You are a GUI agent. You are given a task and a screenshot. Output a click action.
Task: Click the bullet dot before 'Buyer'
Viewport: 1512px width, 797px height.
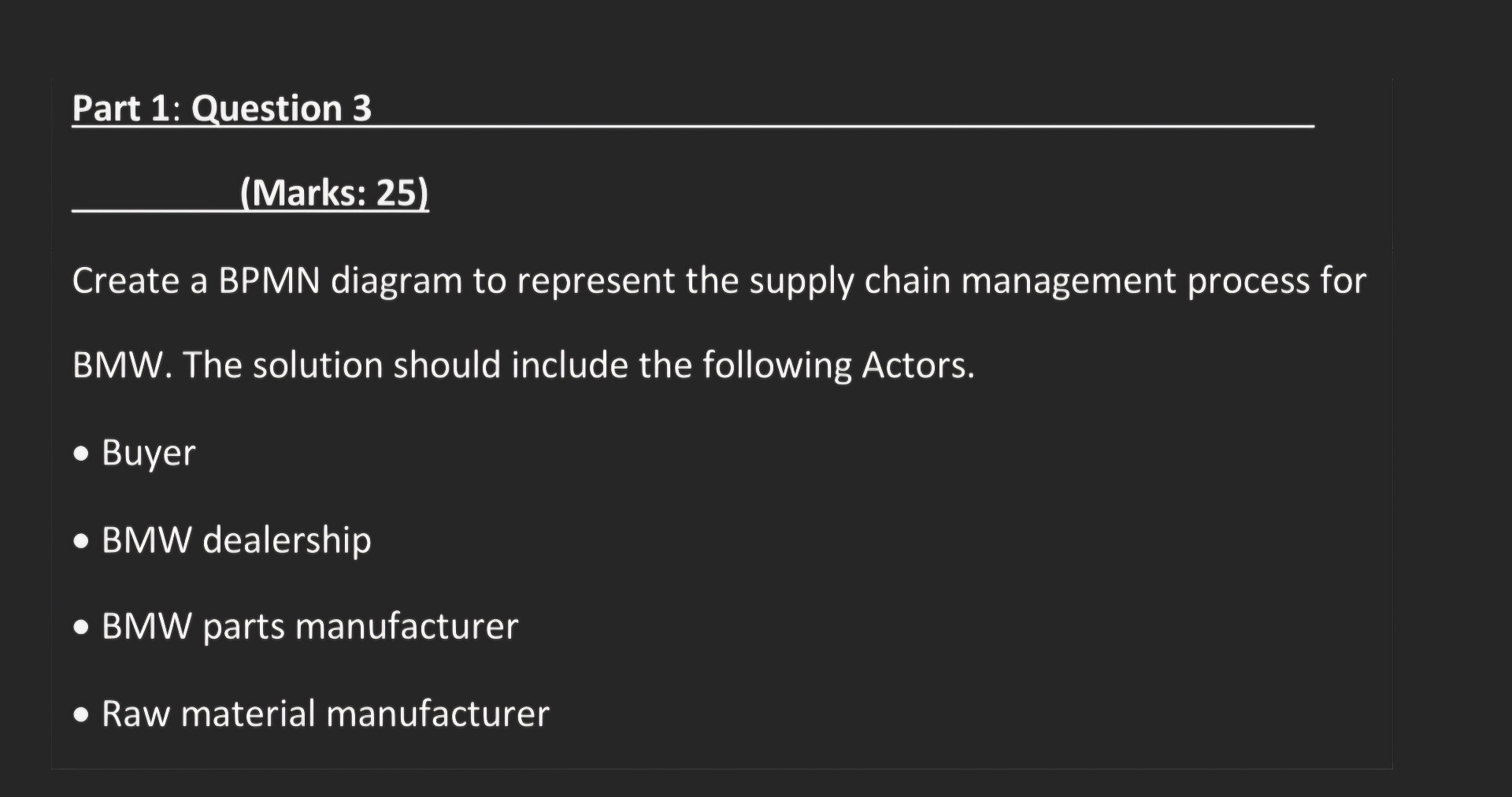pyautogui.click(x=81, y=455)
